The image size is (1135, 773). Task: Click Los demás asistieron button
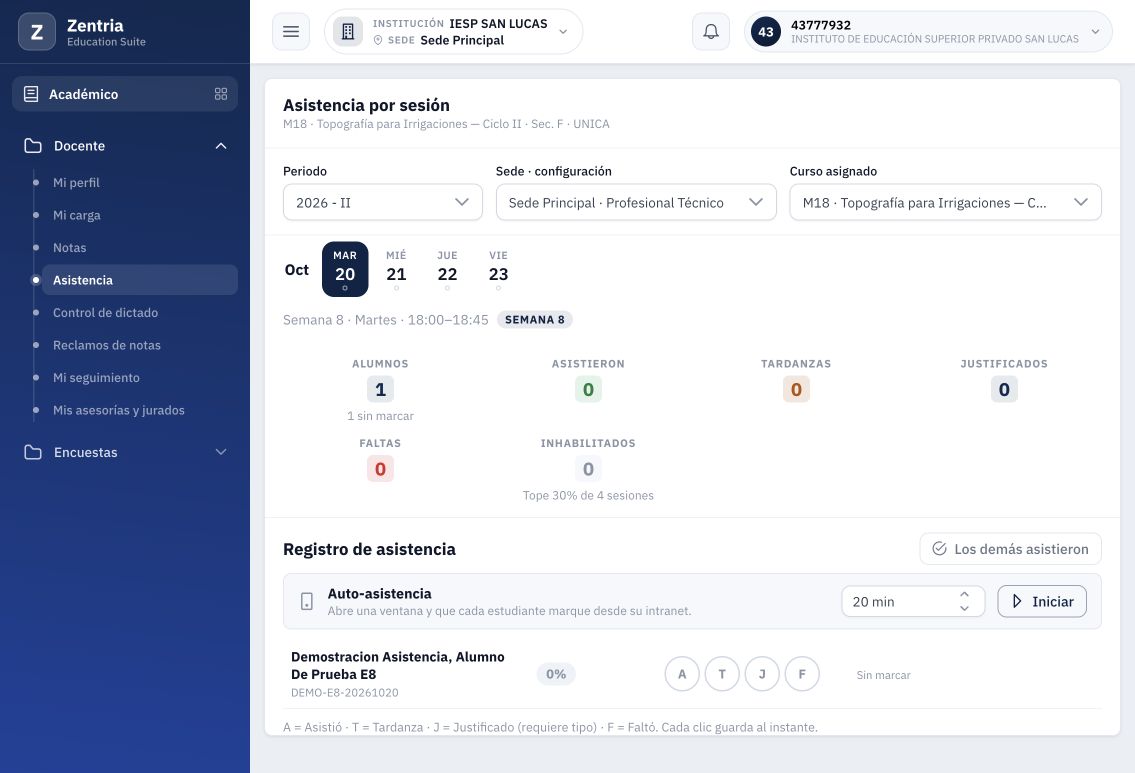click(1010, 549)
